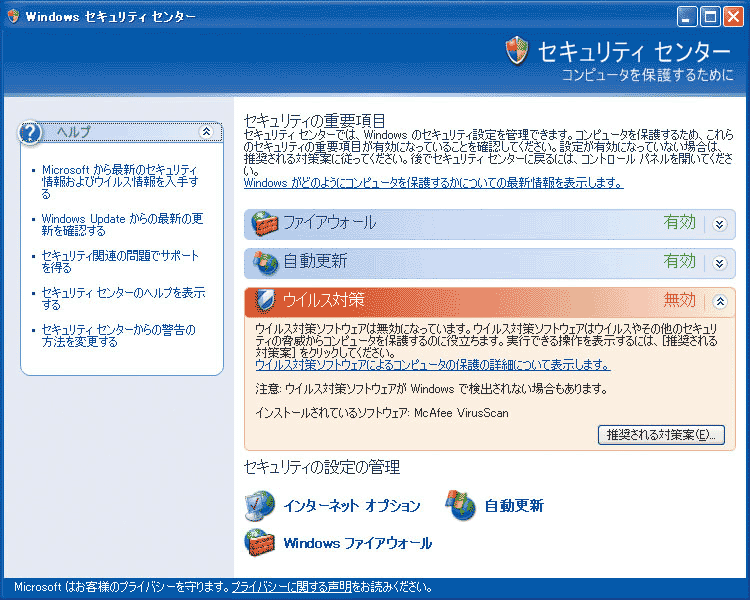
Task: Click the globe icon in 自動更新 header
Action: (264, 262)
